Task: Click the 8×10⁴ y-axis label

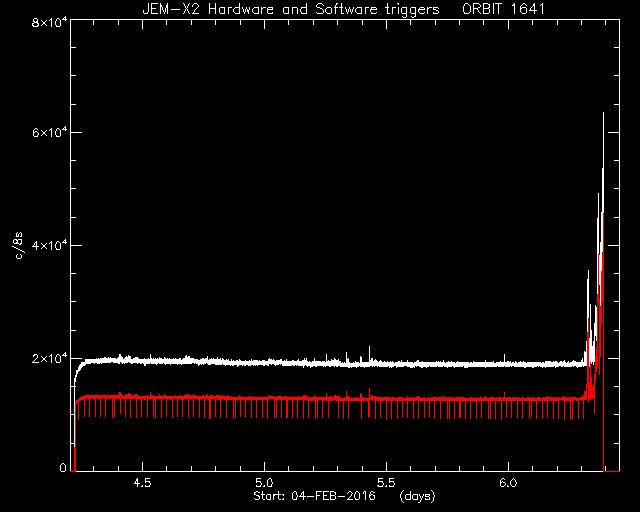Action: pyautogui.click(x=49, y=21)
